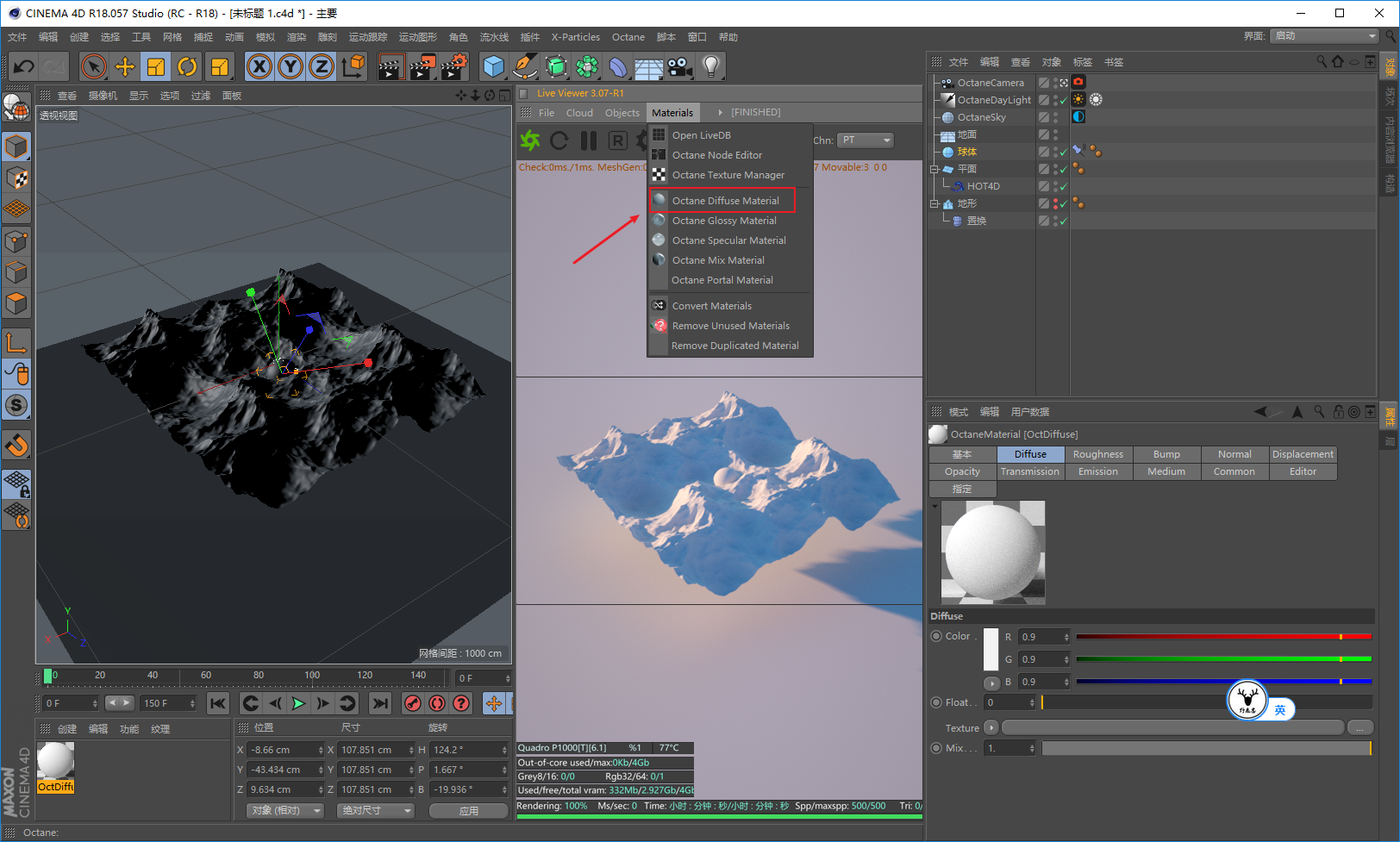Screen dimensions: 1400x842
Task: Toggle the Float radio button
Action: tap(936, 702)
